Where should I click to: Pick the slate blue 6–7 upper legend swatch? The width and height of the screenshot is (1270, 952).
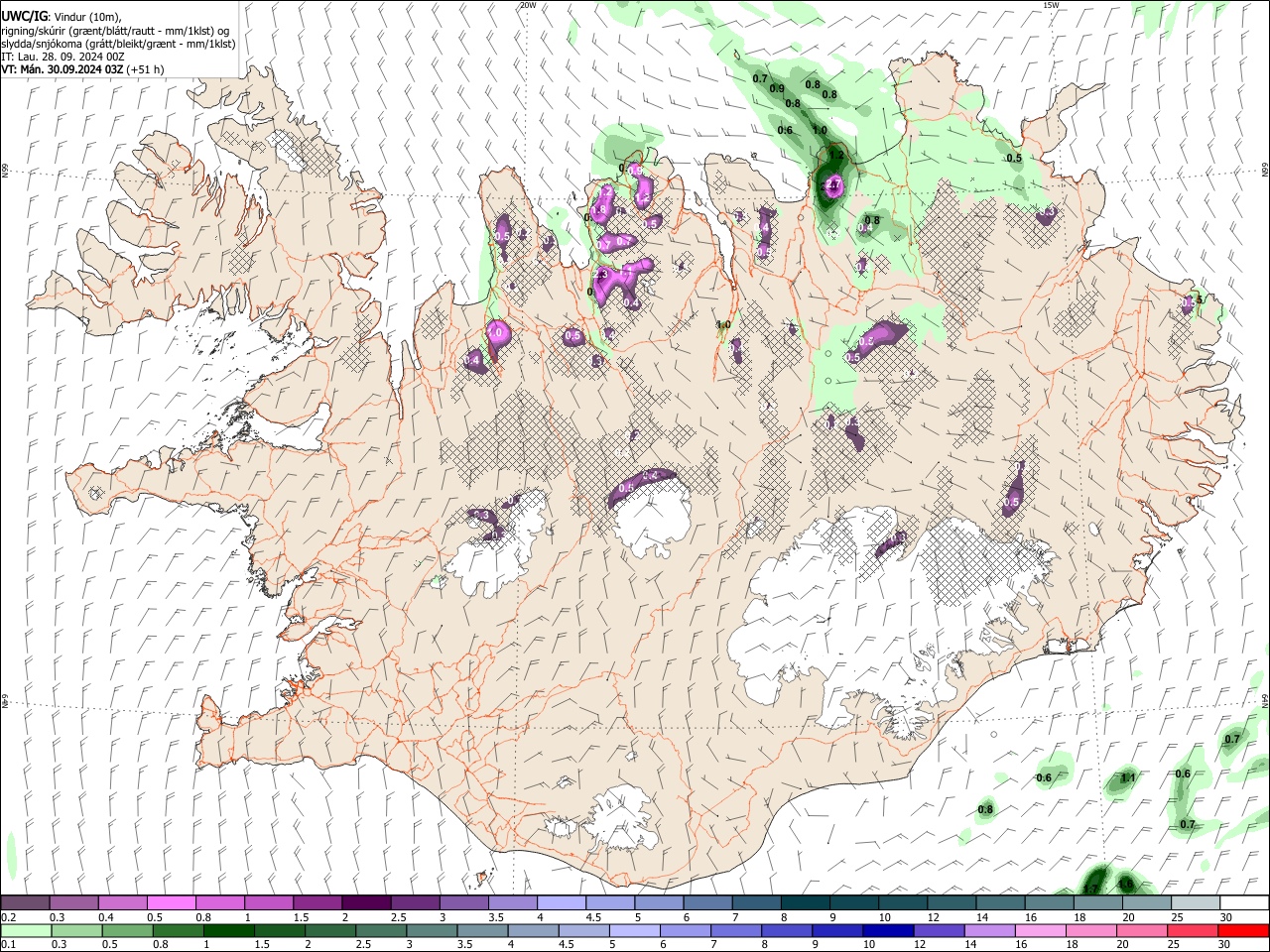point(706,902)
